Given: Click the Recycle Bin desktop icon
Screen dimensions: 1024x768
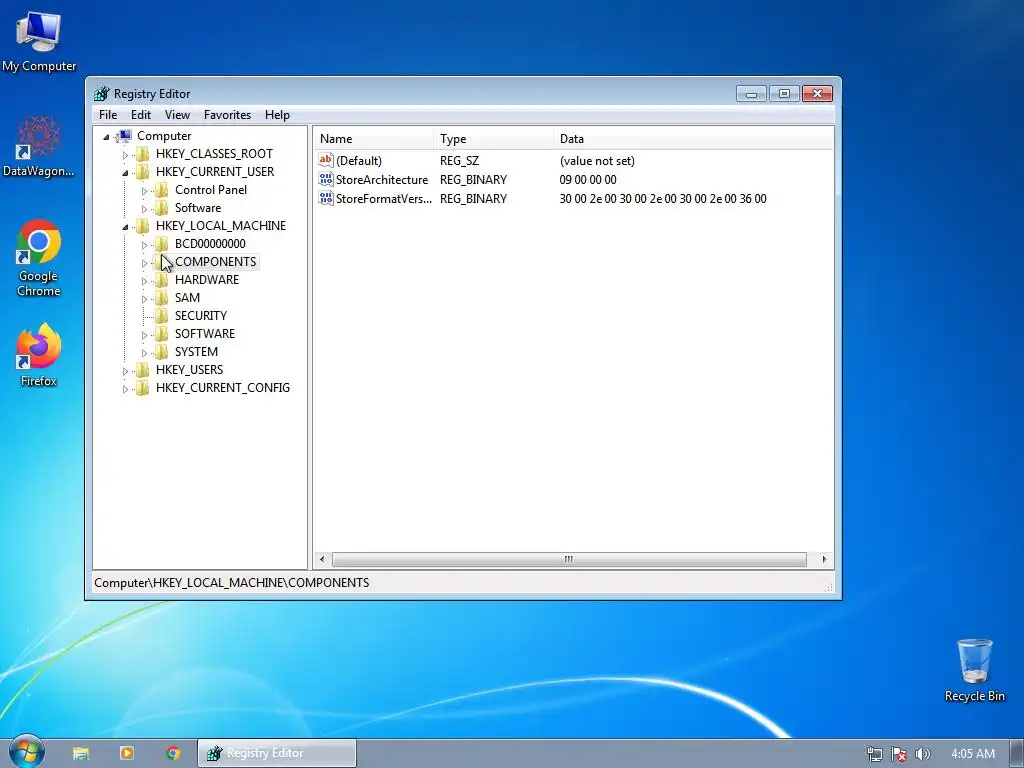Looking at the screenshot, I should [974, 670].
